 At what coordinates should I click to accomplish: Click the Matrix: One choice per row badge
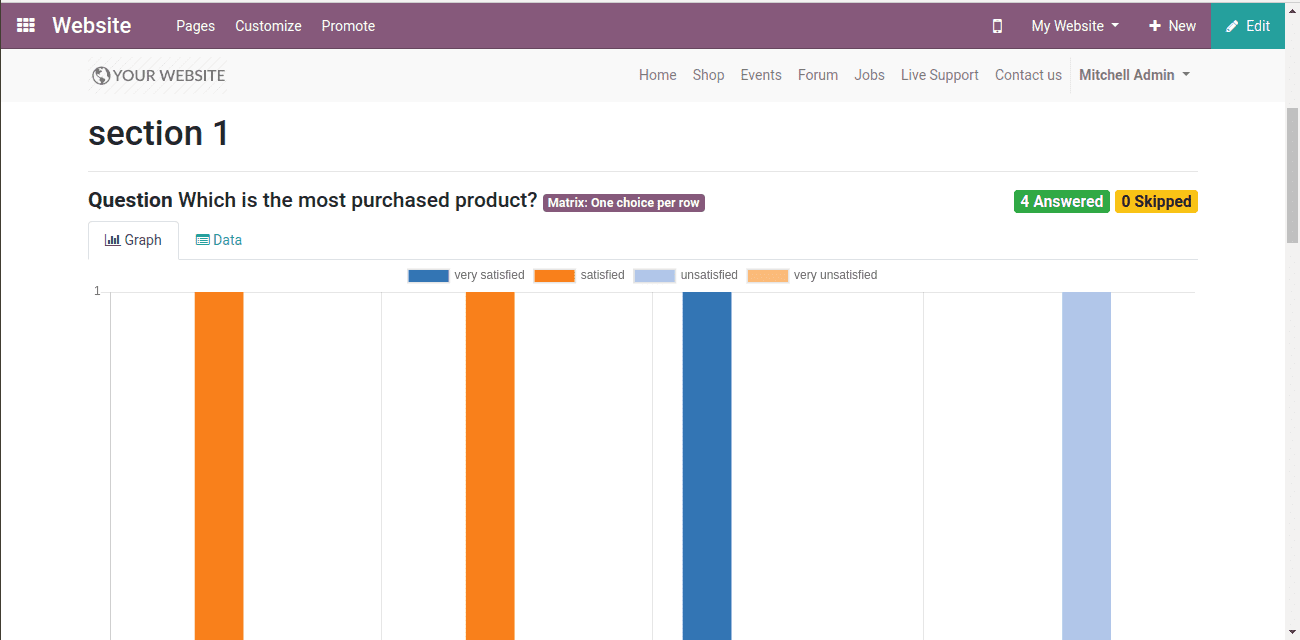pyautogui.click(x=624, y=203)
